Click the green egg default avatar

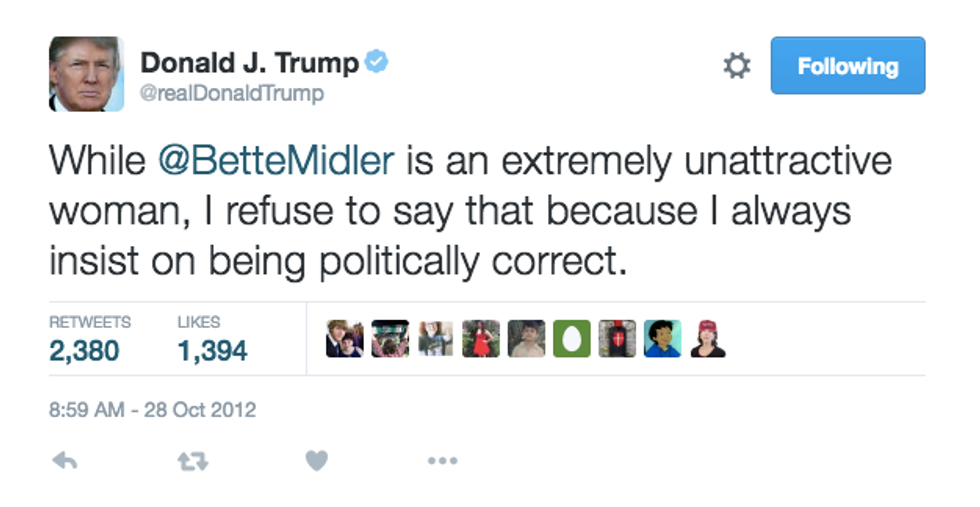point(572,339)
